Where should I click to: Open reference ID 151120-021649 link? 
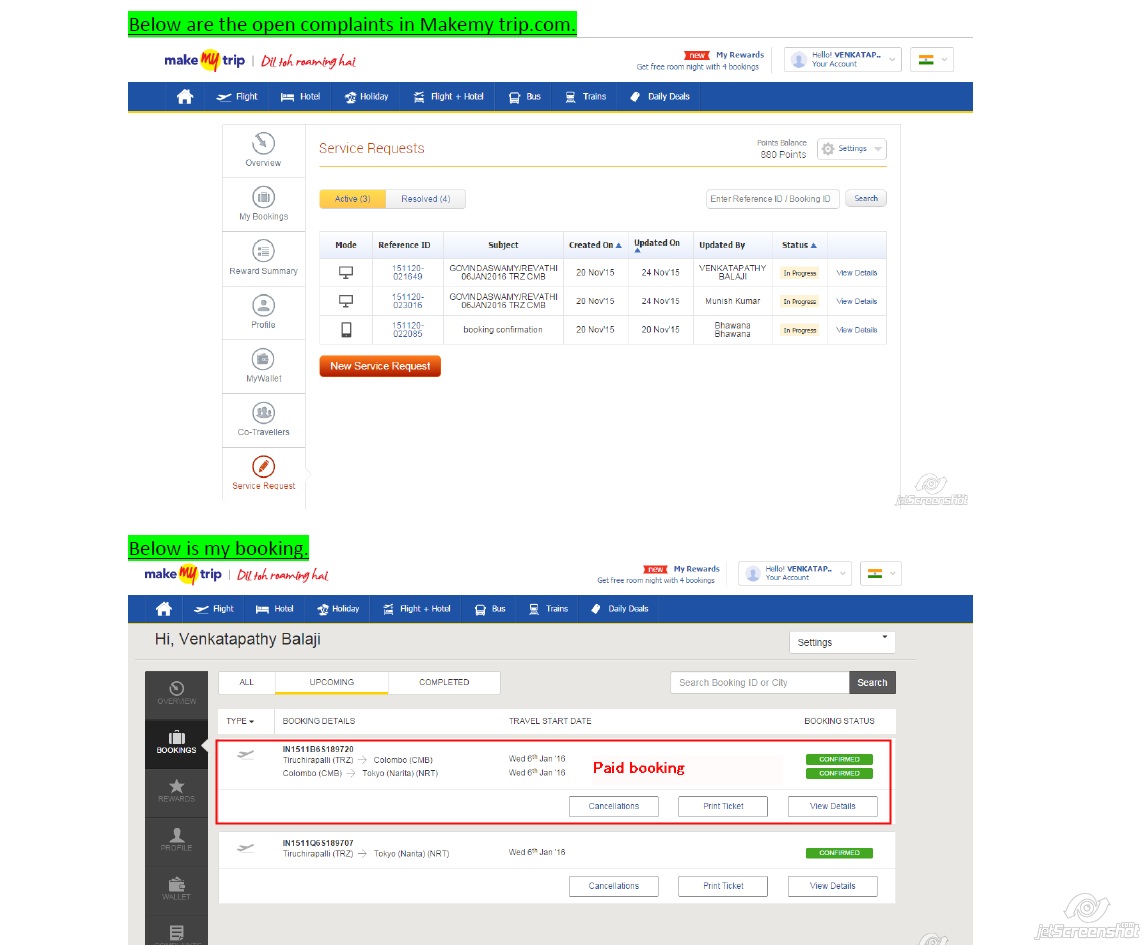tap(408, 273)
